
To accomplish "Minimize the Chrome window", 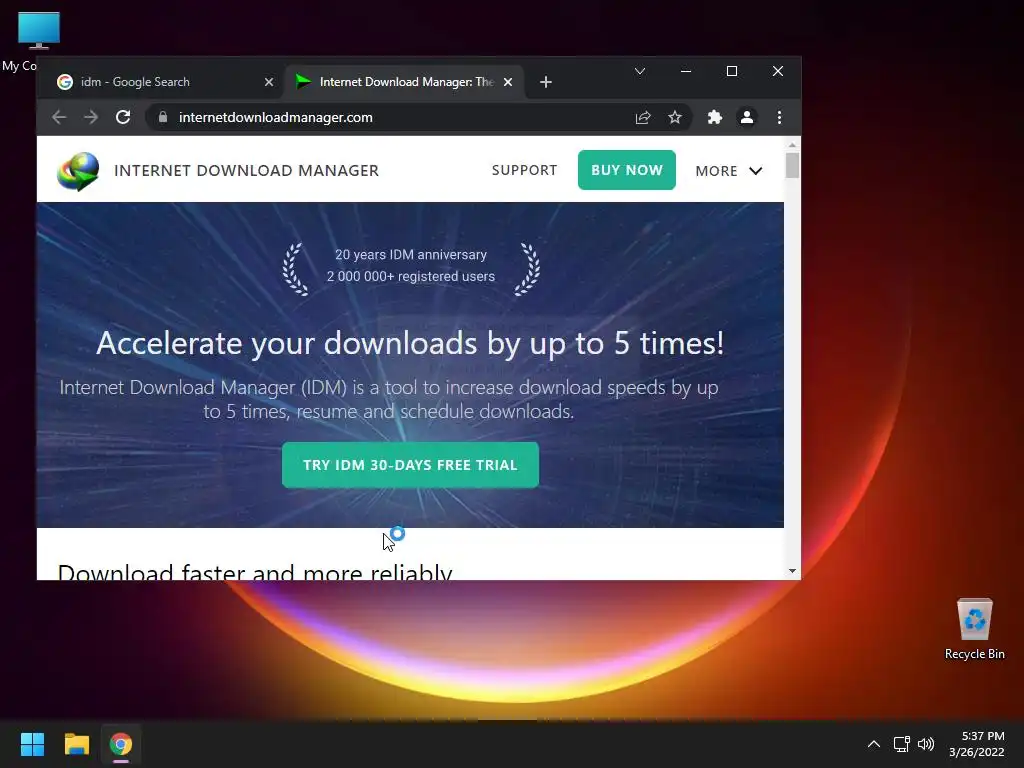I will click(686, 71).
